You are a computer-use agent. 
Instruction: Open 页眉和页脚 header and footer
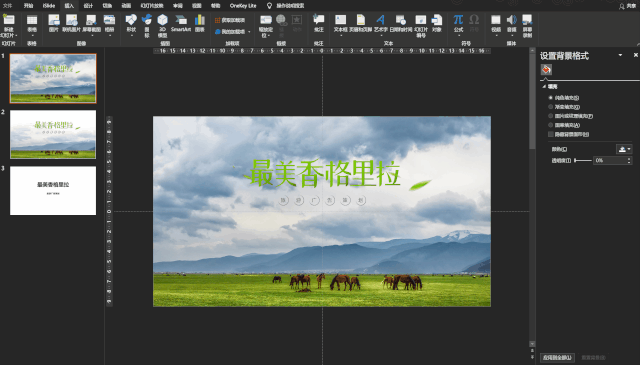pos(360,23)
